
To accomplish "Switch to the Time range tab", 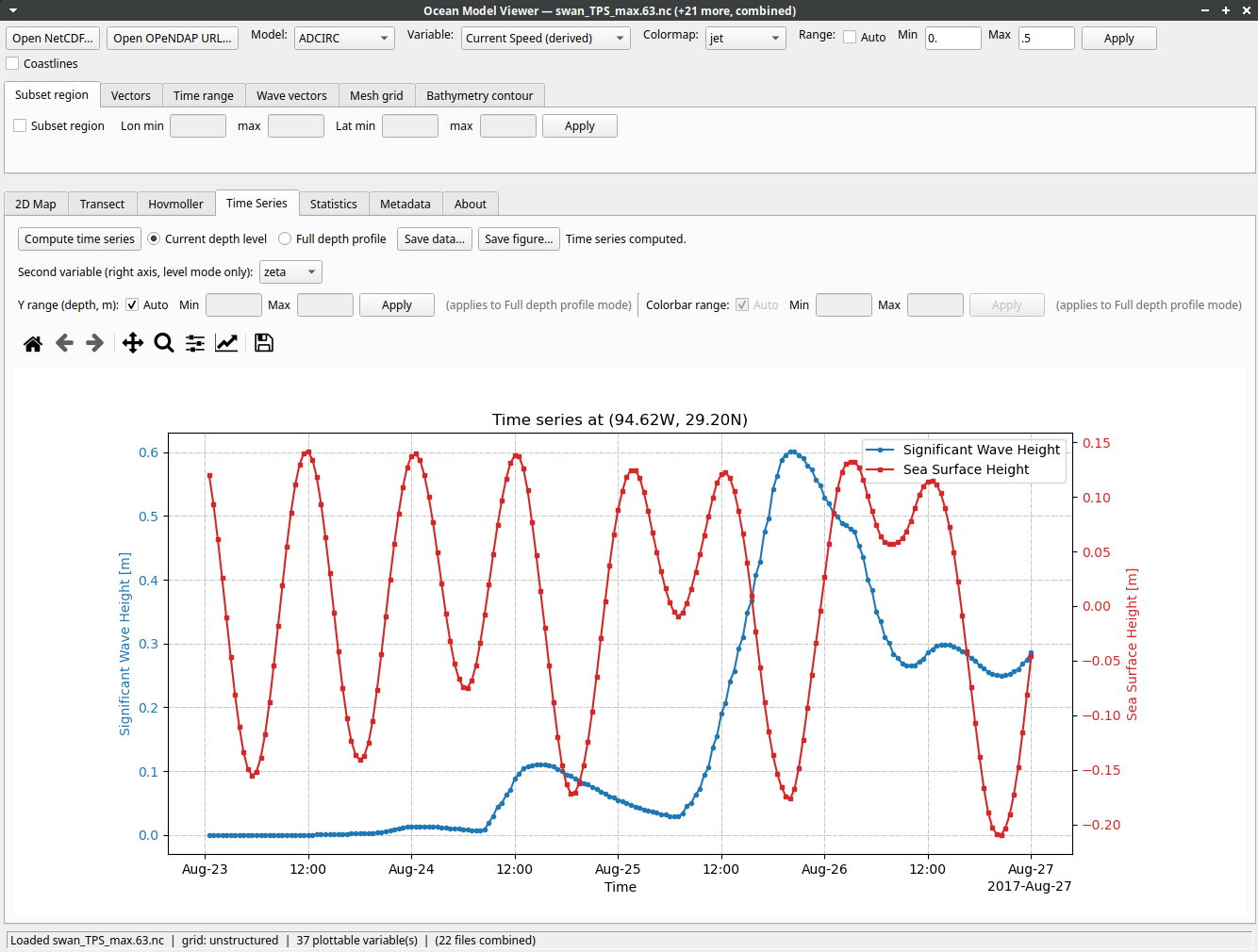I will [x=204, y=95].
